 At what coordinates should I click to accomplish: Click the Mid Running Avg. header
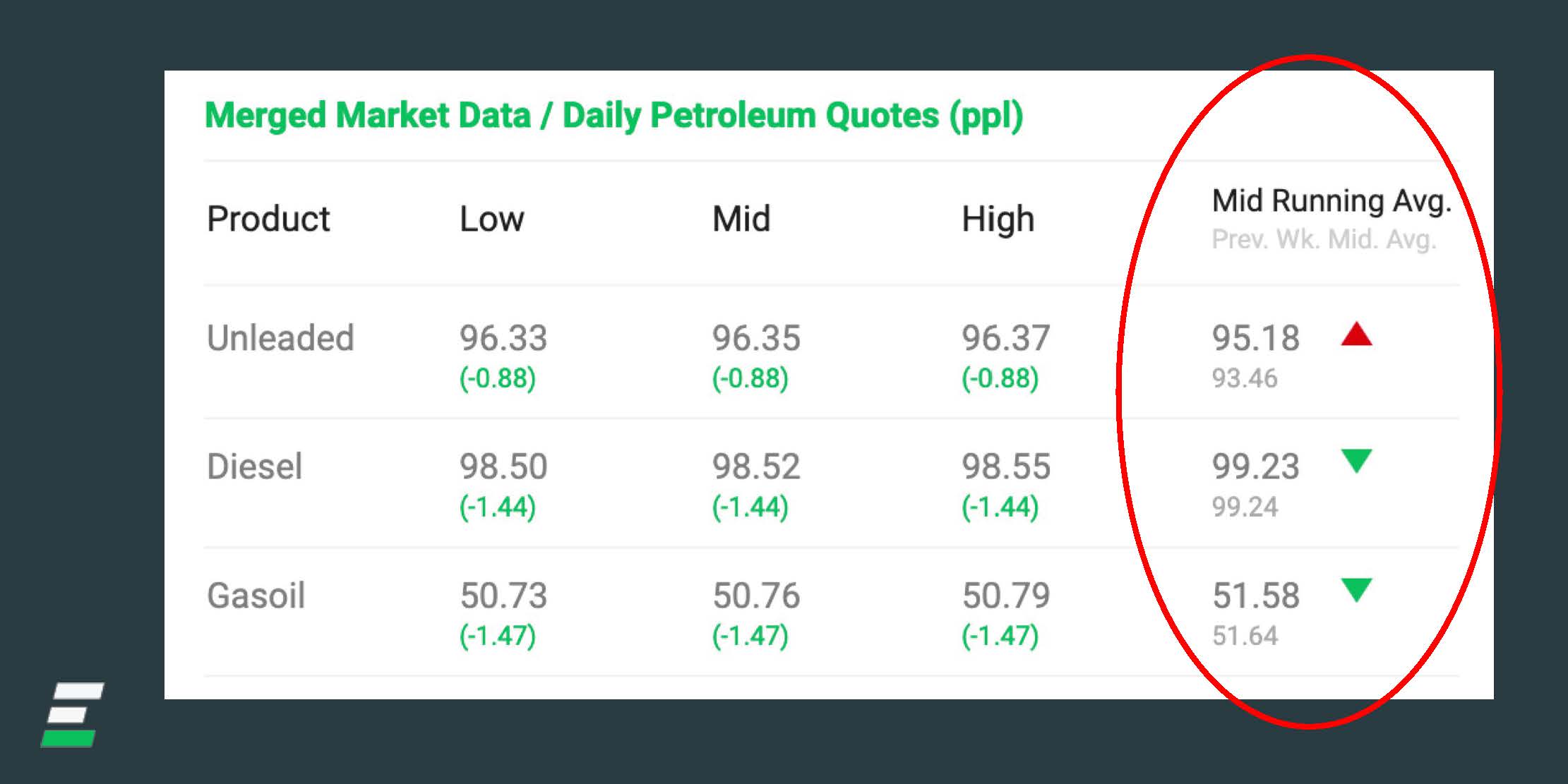pos(1331,201)
